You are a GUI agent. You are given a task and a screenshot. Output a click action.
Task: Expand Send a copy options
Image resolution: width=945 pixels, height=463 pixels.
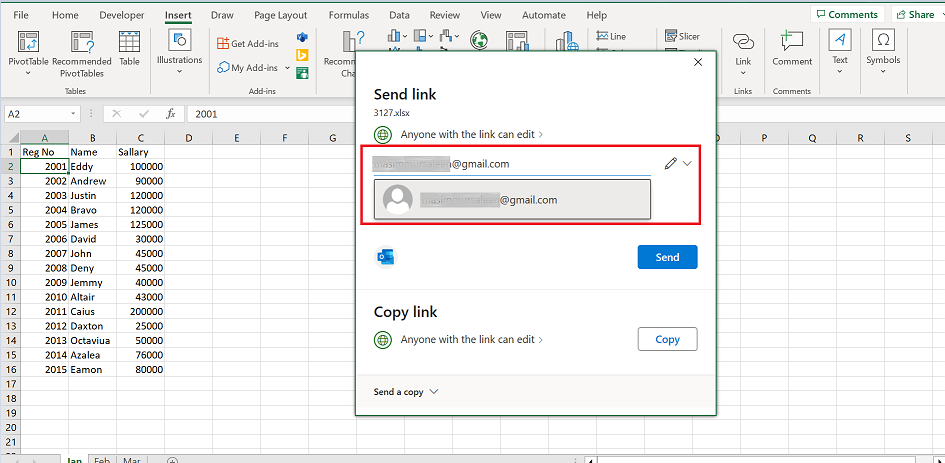(406, 392)
